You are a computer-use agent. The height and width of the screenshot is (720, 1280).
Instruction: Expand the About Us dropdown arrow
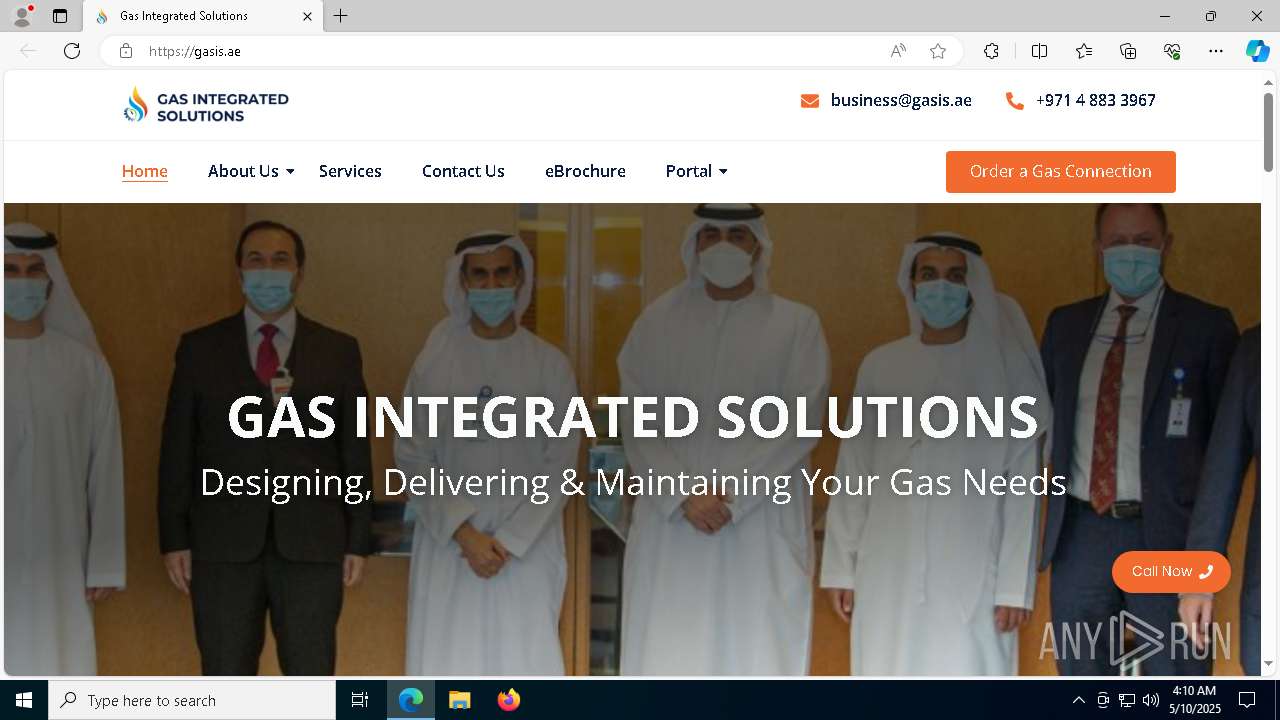290,172
